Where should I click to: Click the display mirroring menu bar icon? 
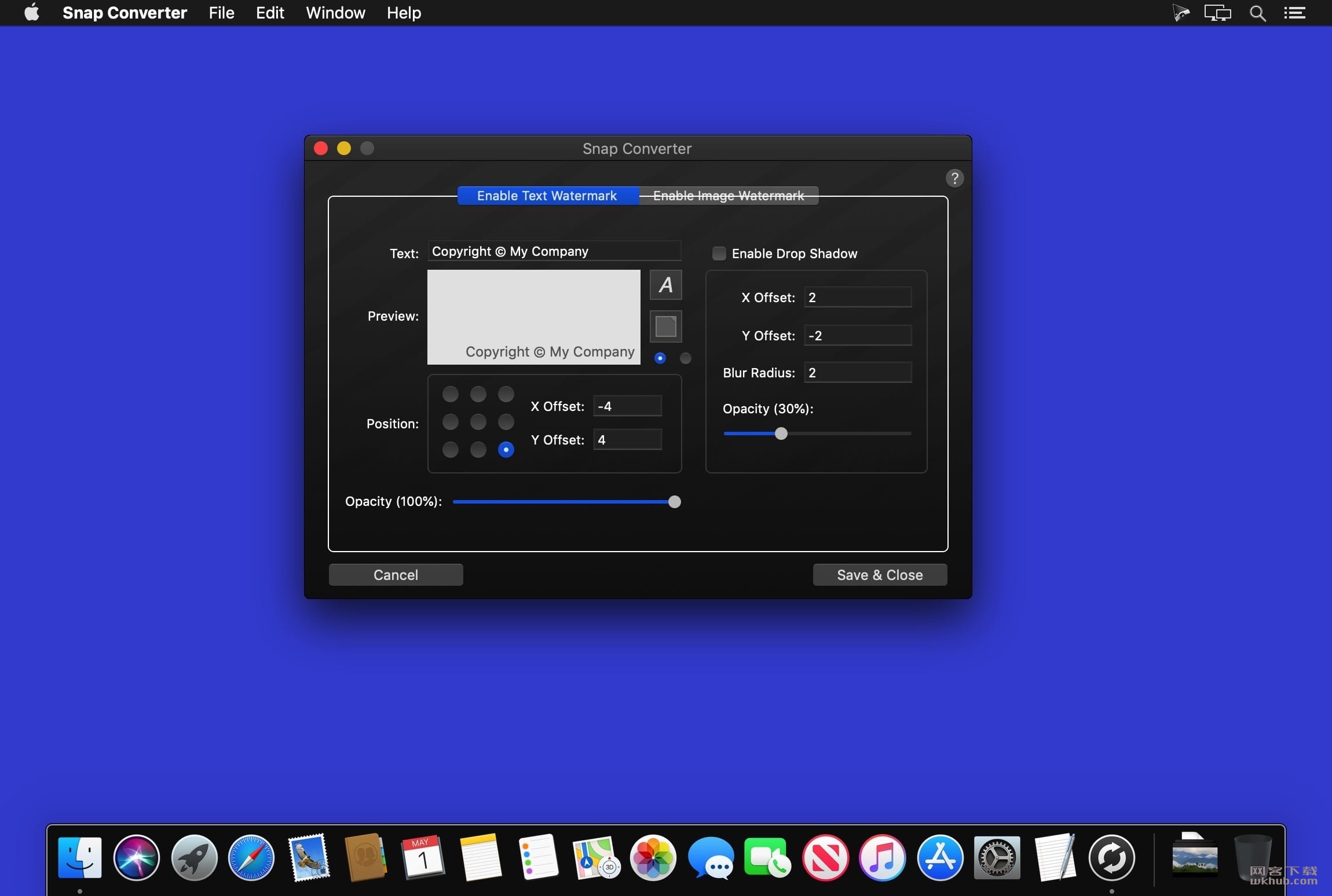(x=1217, y=13)
